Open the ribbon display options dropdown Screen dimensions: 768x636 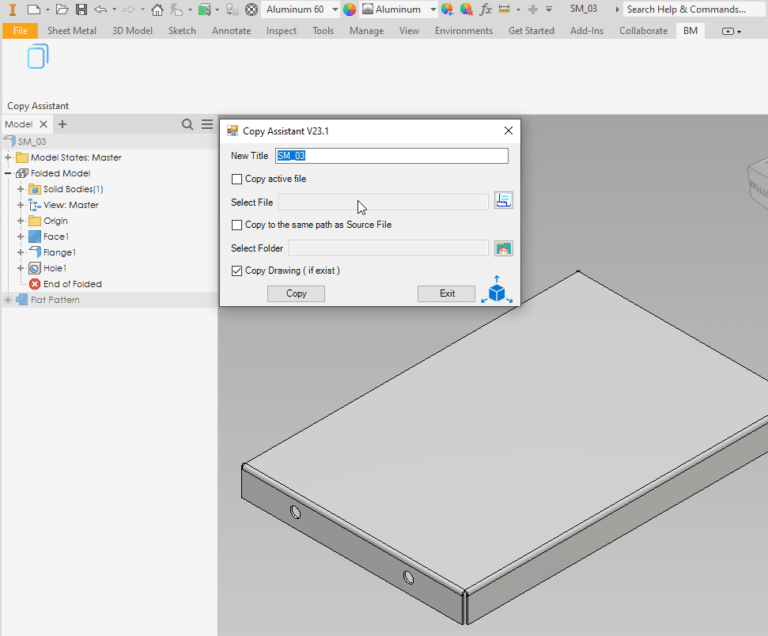[731, 31]
